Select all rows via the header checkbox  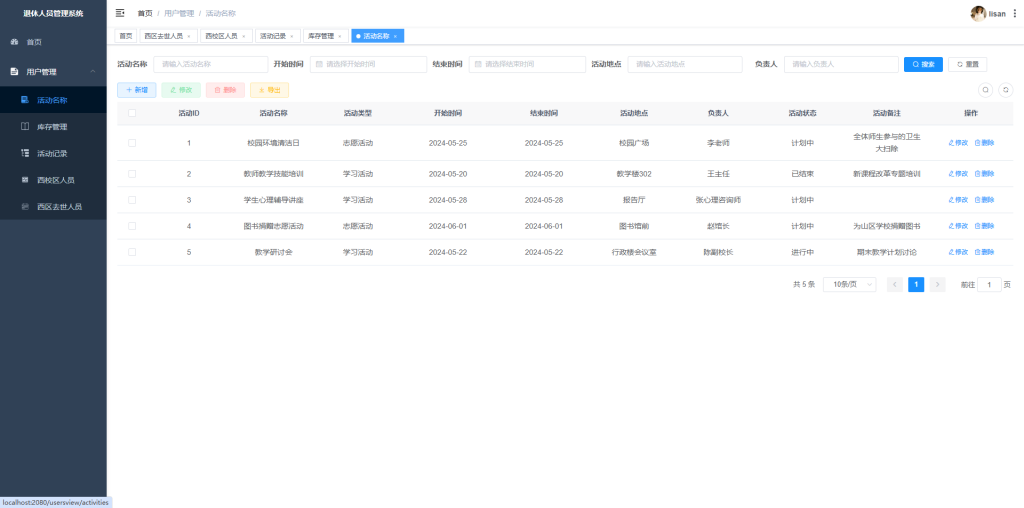pos(132,113)
